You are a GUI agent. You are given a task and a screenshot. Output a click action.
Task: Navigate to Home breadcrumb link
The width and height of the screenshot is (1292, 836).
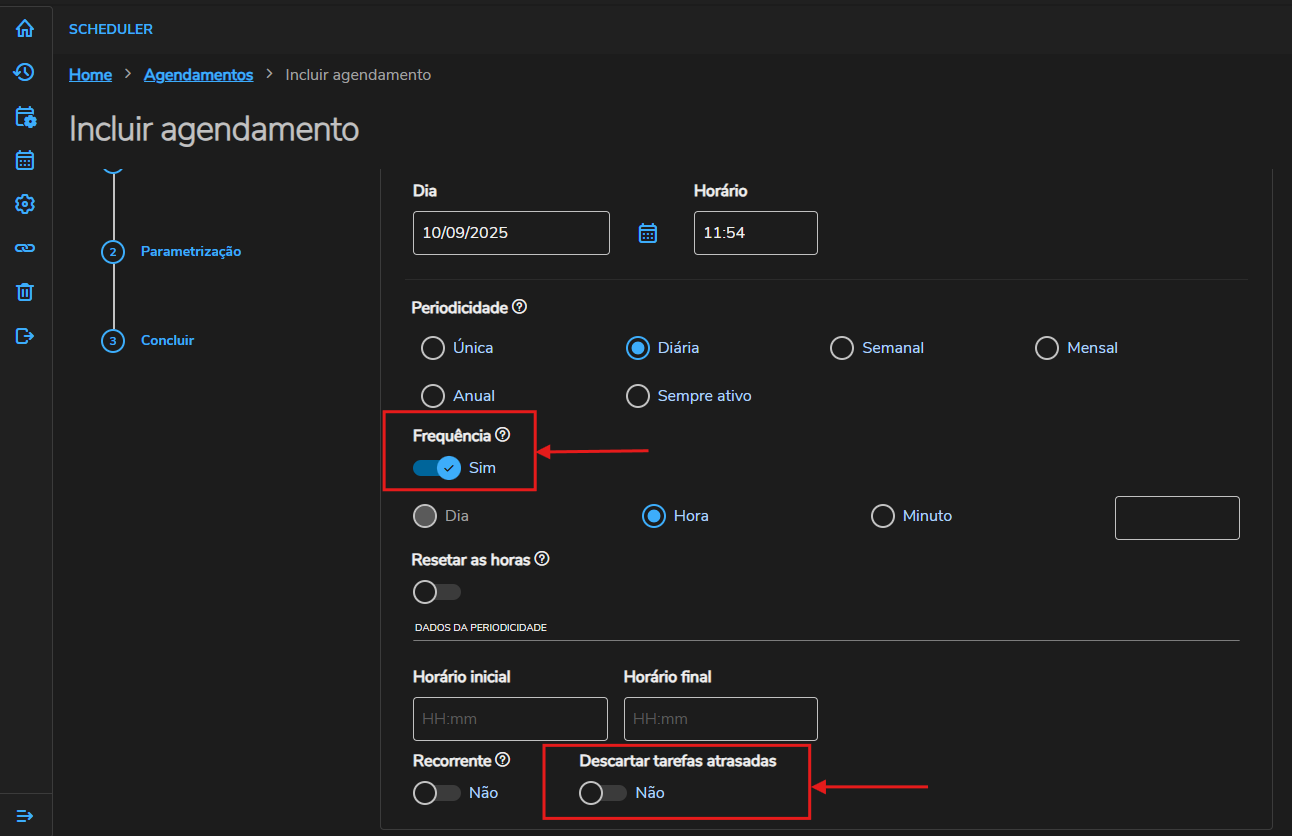click(90, 75)
